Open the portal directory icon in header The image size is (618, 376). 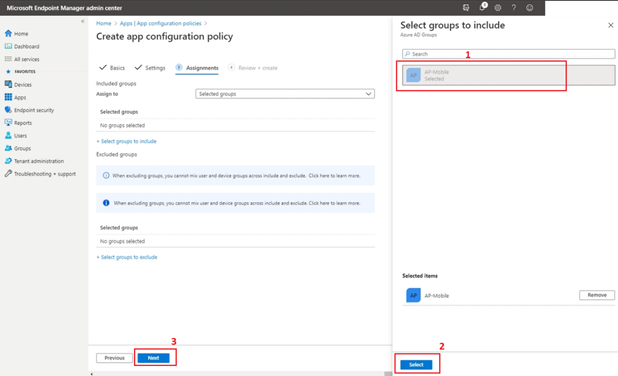tap(466, 7)
